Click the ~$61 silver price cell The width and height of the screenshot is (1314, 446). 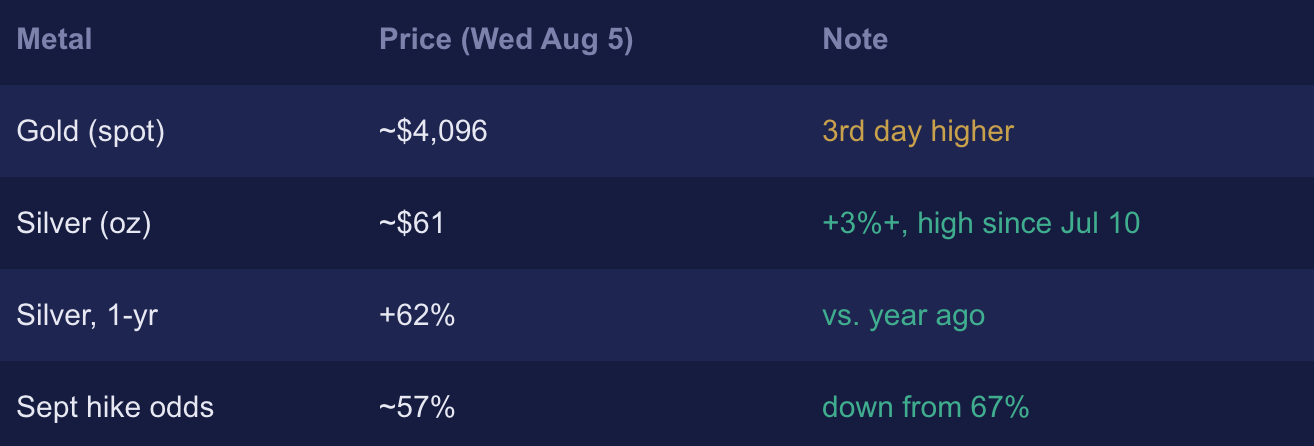click(x=411, y=224)
